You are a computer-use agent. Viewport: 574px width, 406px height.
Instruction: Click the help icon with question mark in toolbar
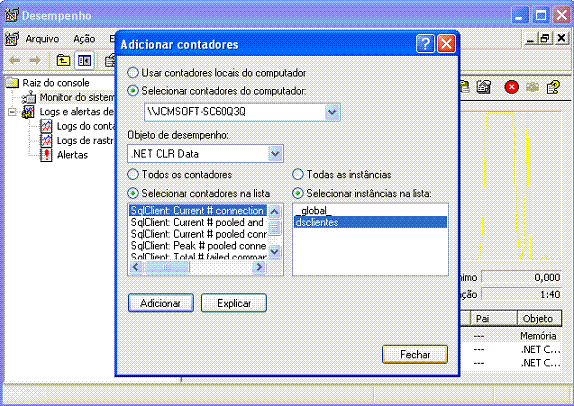point(553,87)
